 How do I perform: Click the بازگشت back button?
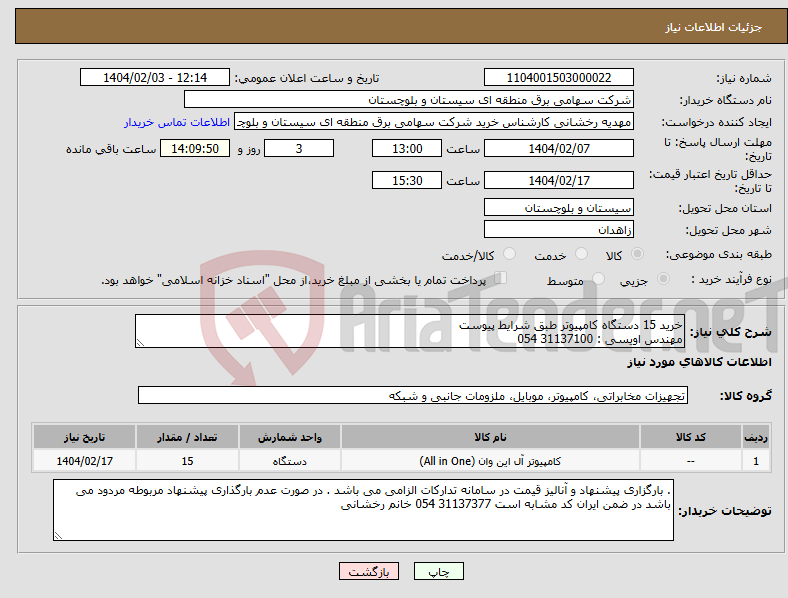tap(369, 571)
